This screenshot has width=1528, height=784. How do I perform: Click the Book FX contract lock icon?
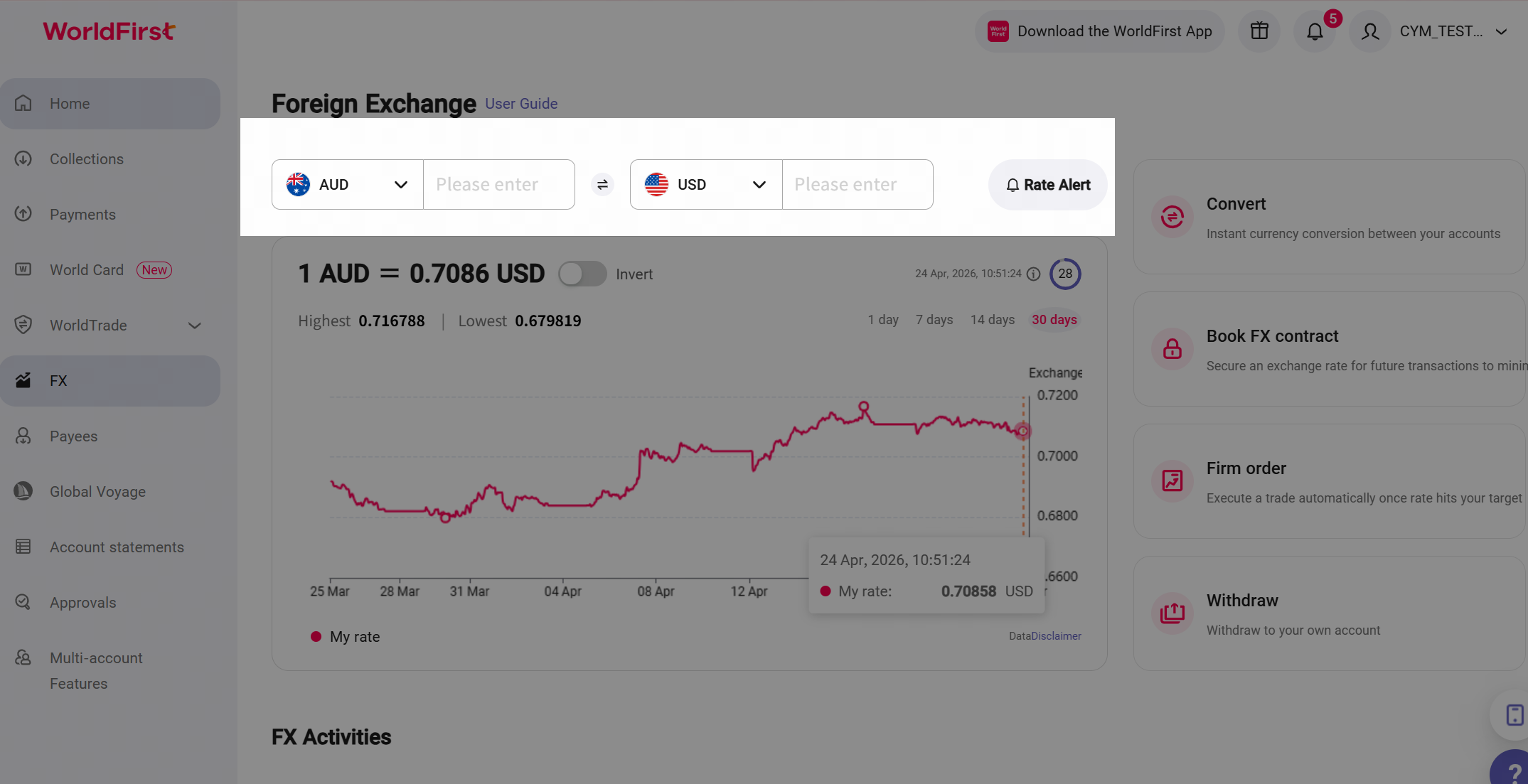pyautogui.click(x=1172, y=349)
